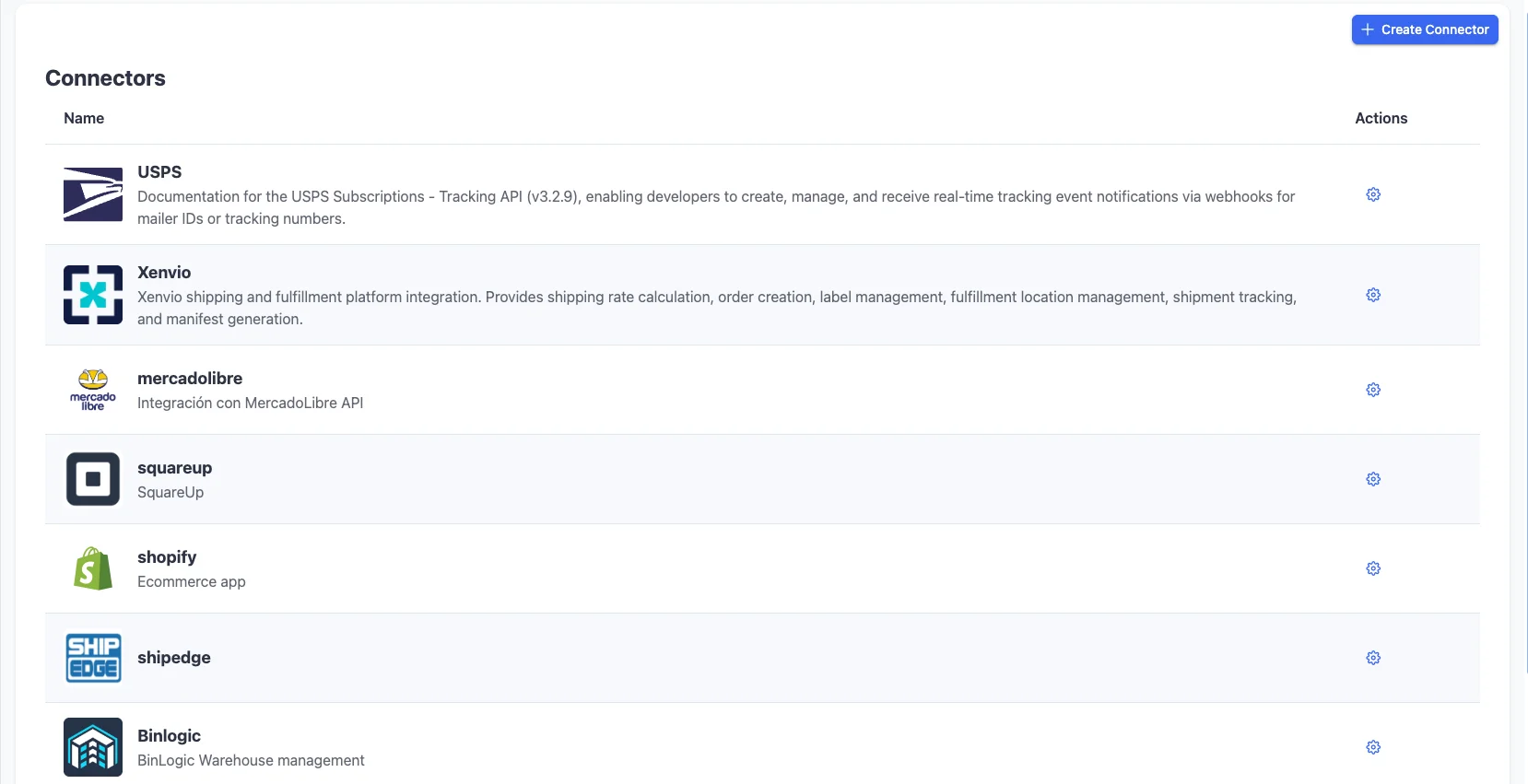Click the Connectors page heading
1528x784 pixels.
(x=106, y=78)
